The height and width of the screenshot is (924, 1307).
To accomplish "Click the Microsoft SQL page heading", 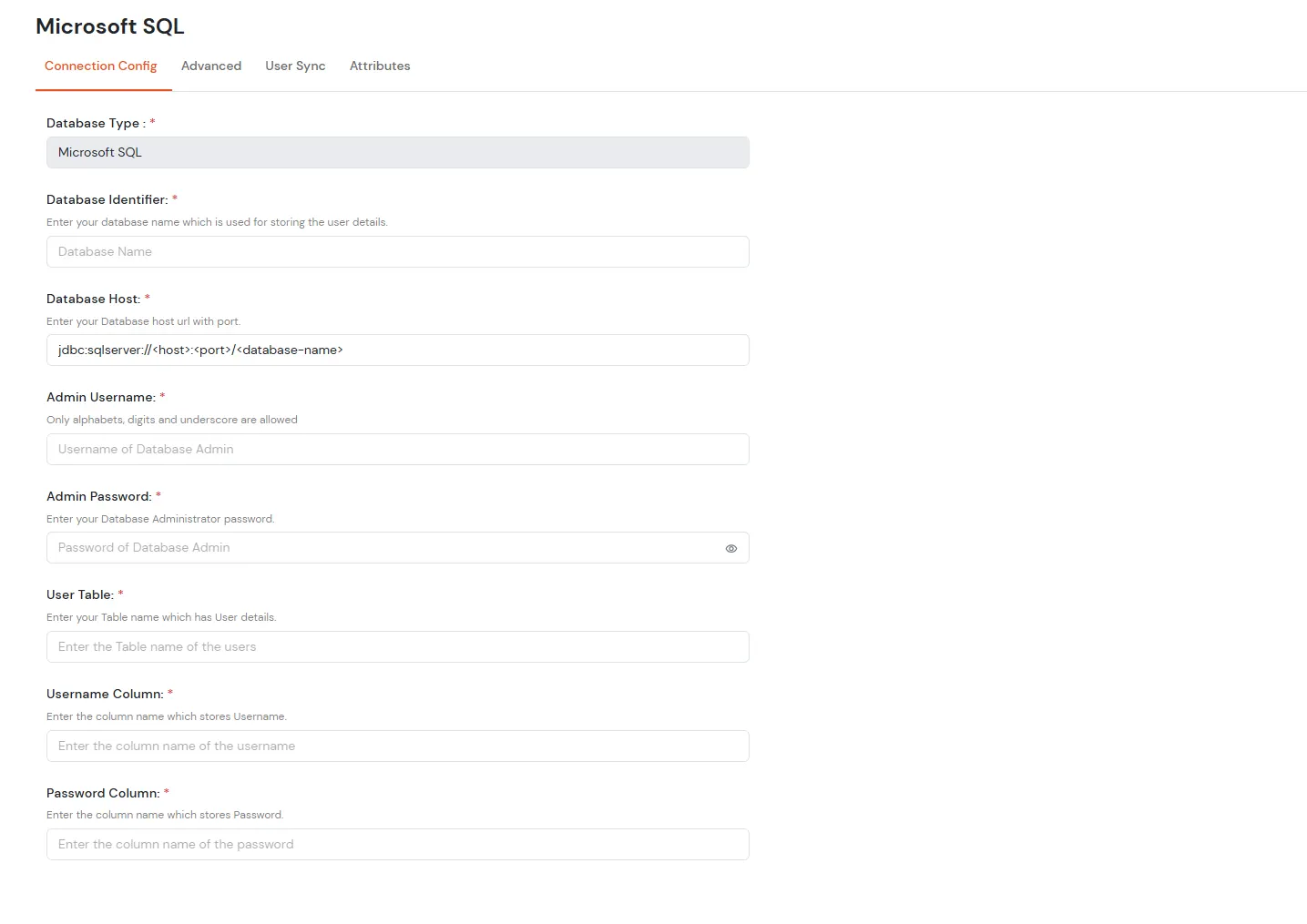I will pyautogui.click(x=110, y=26).
